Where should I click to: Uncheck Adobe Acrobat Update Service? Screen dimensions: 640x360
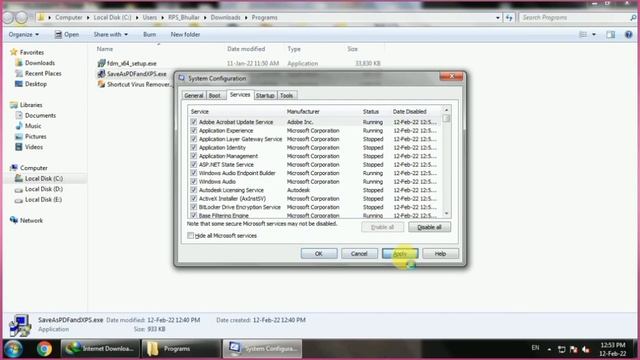pyautogui.click(x=193, y=122)
